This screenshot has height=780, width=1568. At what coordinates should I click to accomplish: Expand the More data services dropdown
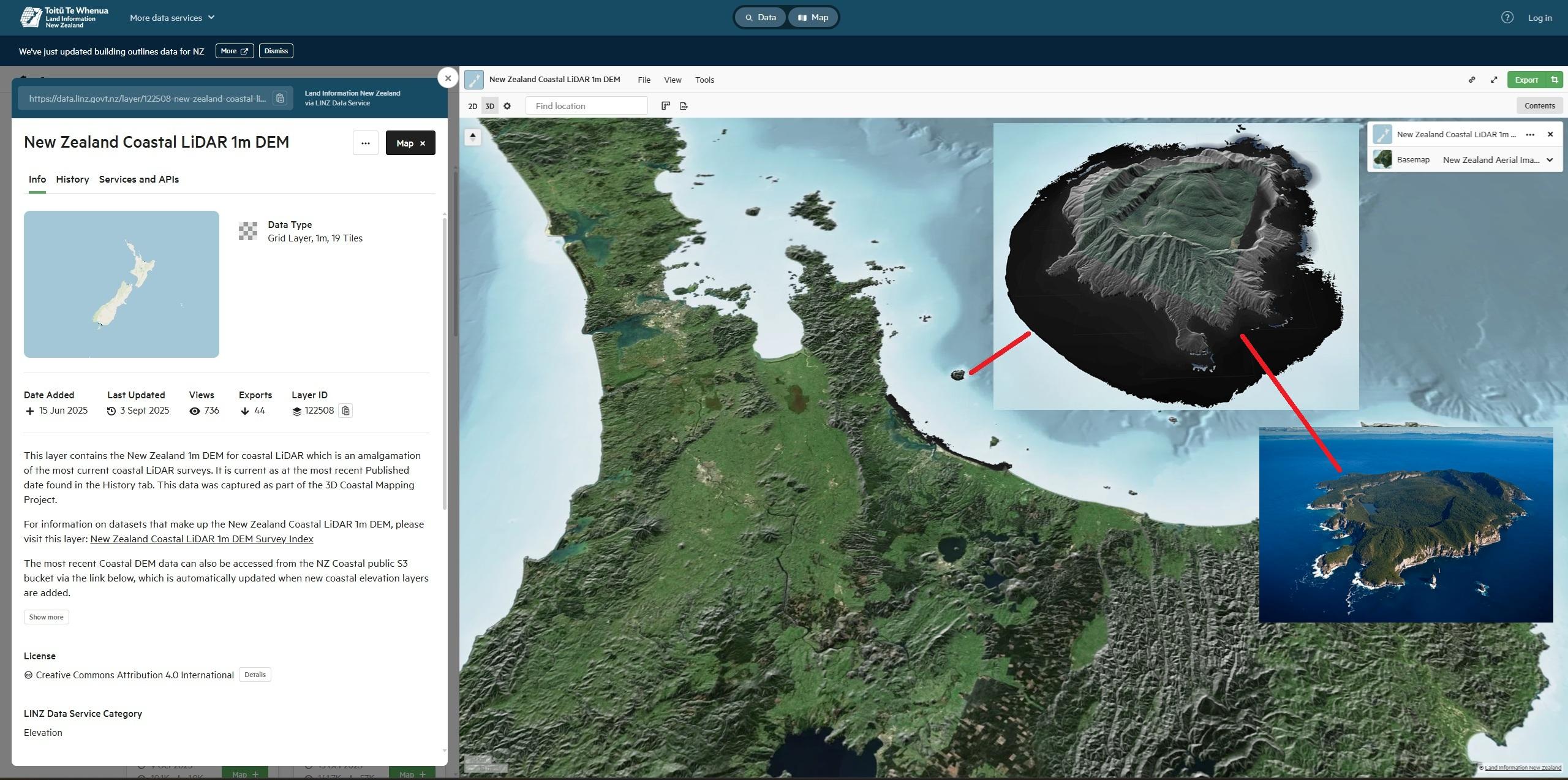point(172,18)
